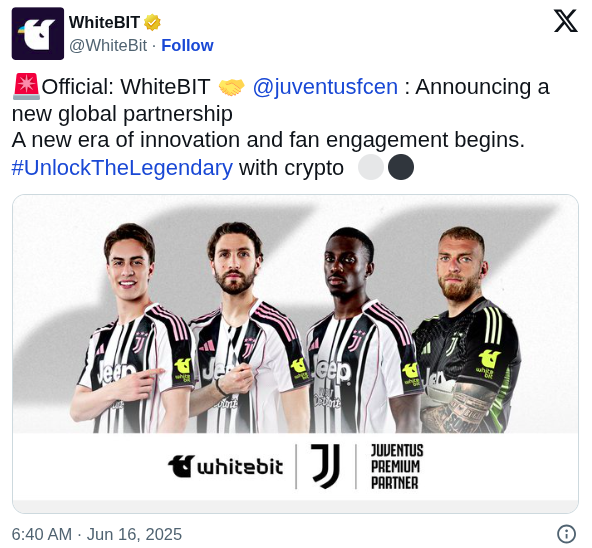
Task: Open the tweet info icon
Action: (566, 534)
